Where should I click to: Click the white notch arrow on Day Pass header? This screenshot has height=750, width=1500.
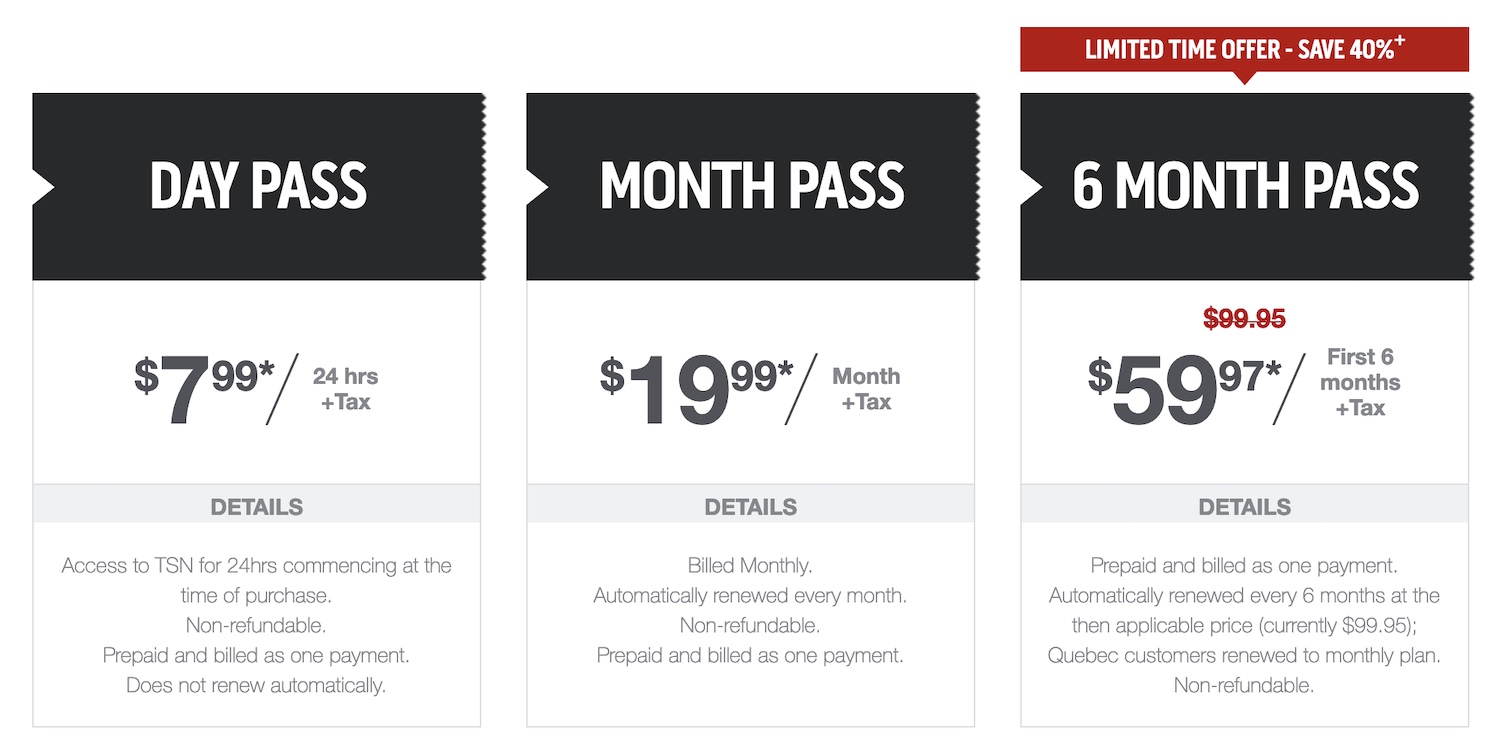click(x=43, y=187)
